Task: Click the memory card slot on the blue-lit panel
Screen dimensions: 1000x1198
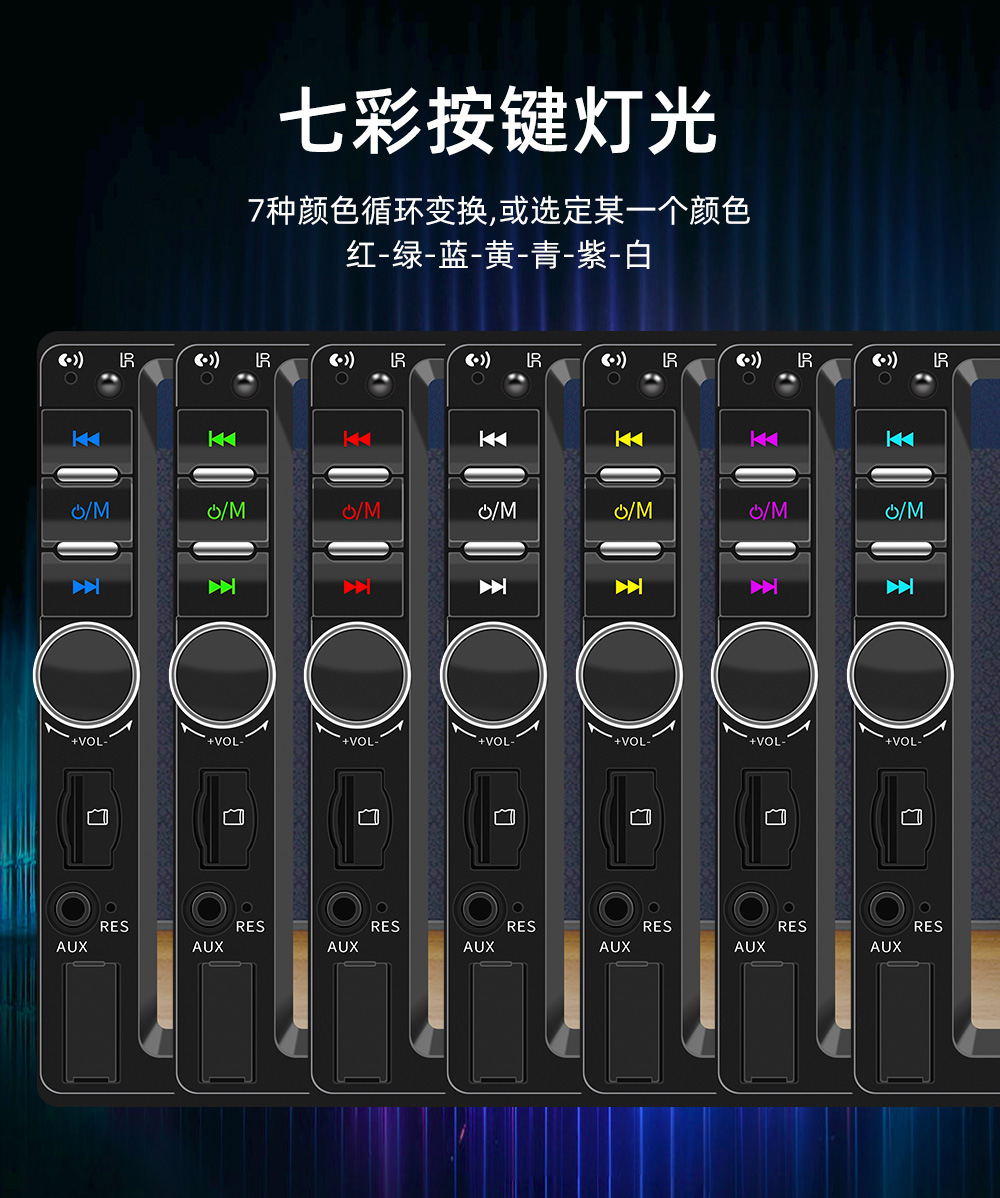Action: (87, 818)
